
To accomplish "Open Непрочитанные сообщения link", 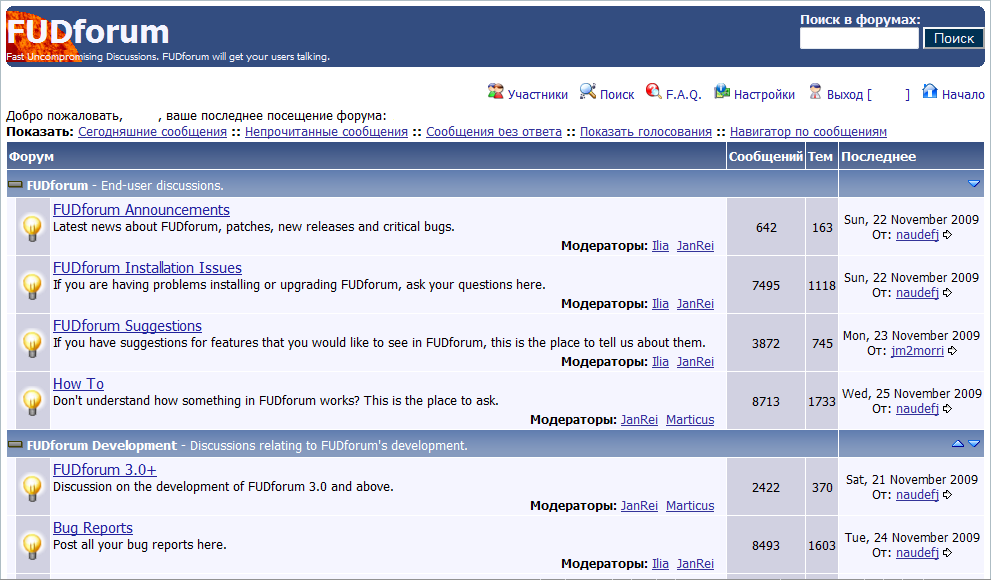I will (x=326, y=132).
